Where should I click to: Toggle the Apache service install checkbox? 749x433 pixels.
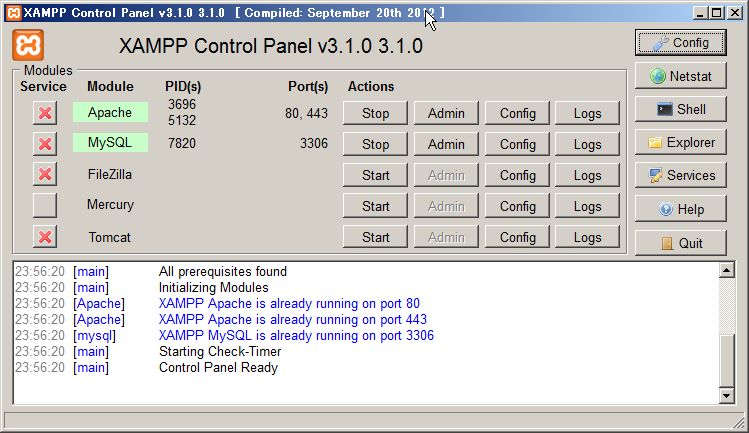(x=45, y=113)
